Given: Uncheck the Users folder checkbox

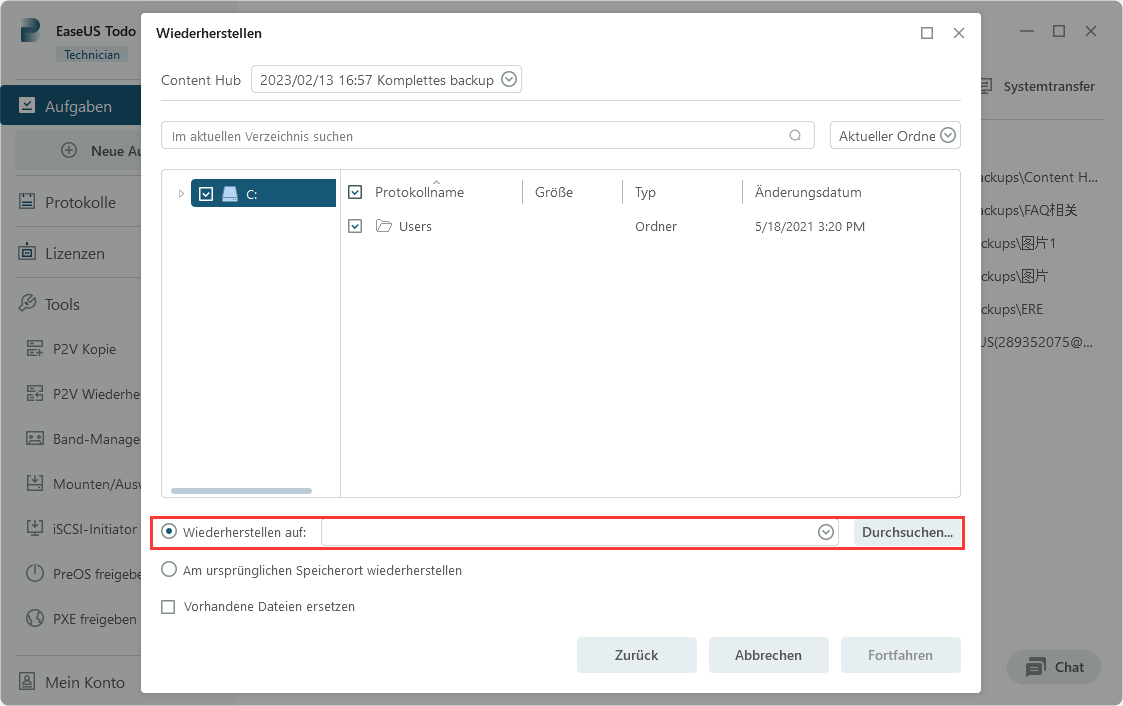Looking at the screenshot, I should (355, 227).
